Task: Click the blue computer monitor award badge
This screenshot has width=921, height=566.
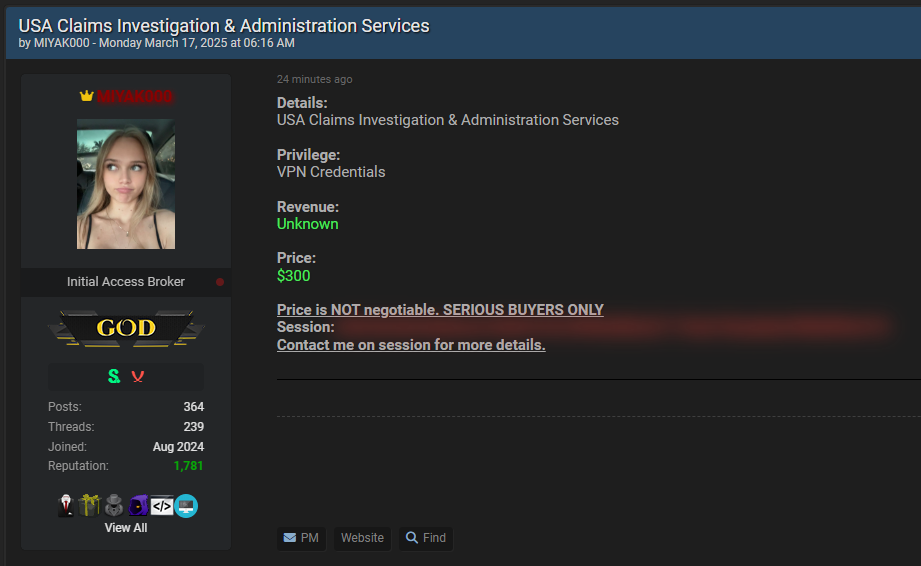Action: pos(186,506)
